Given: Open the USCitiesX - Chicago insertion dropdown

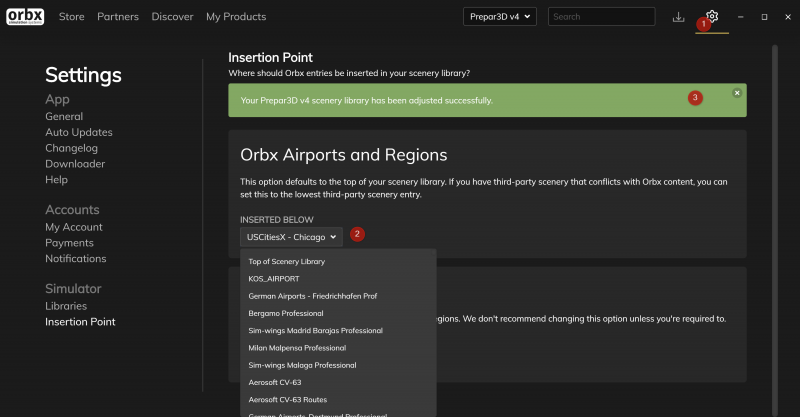Looking at the screenshot, I should tap(291, 237).
